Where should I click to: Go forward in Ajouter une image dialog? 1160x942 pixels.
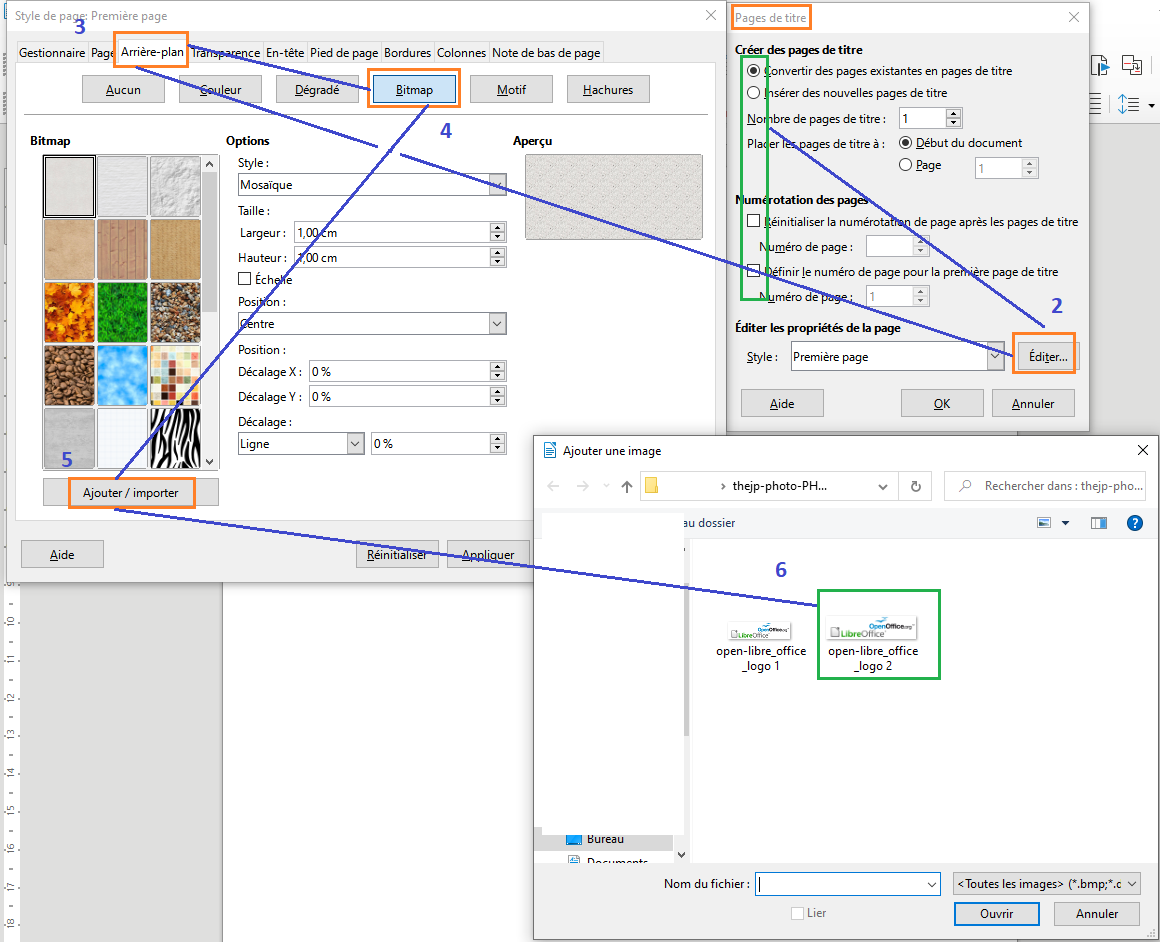(x=582, y=486)
